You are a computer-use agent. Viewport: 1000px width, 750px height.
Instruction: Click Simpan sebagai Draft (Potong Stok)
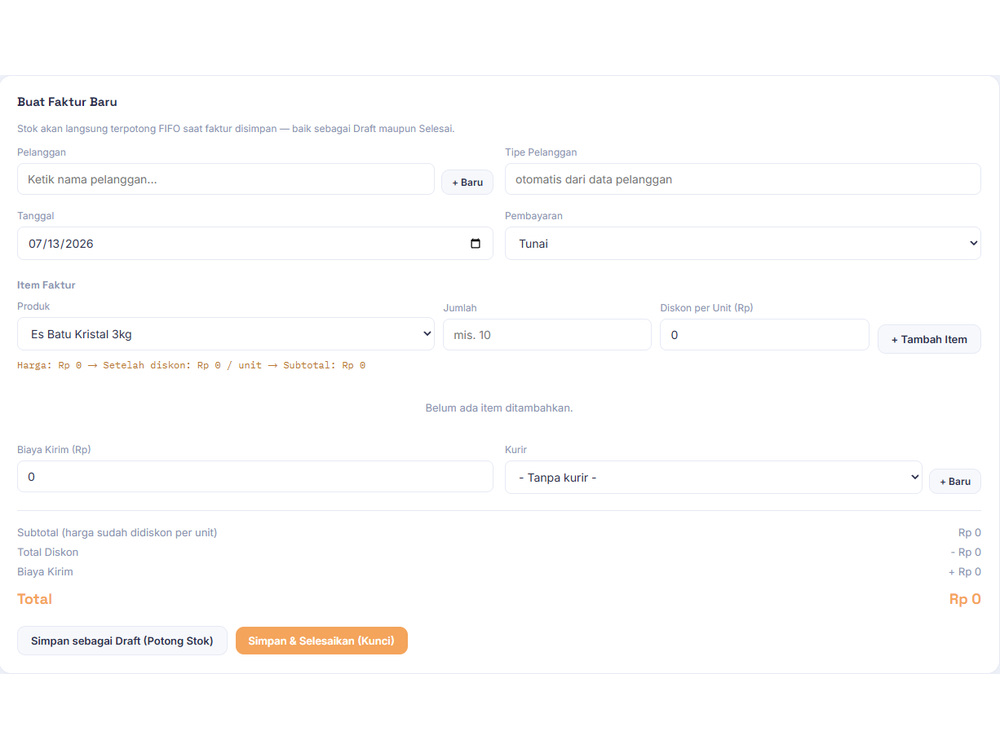tap(122, 641)
